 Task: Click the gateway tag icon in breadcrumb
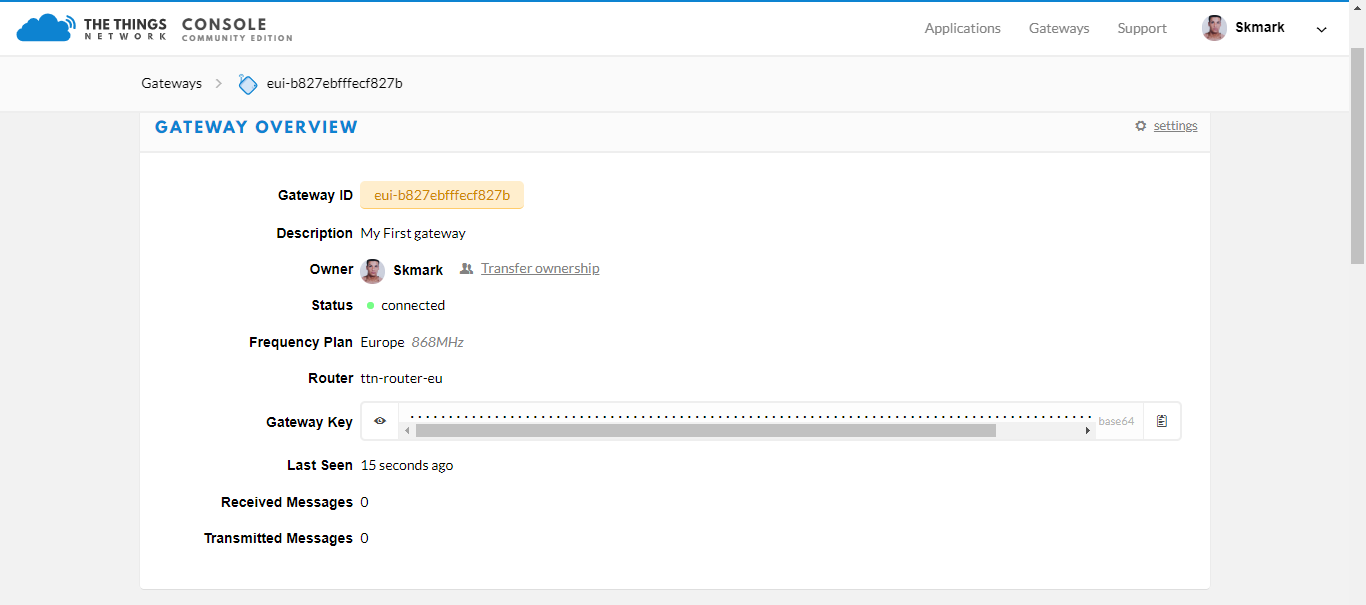(248, 84)
